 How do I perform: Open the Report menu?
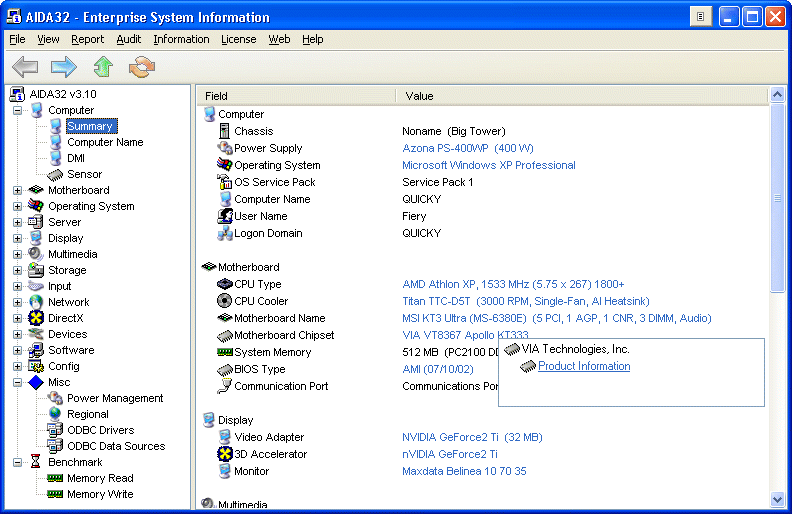(87, 39)
